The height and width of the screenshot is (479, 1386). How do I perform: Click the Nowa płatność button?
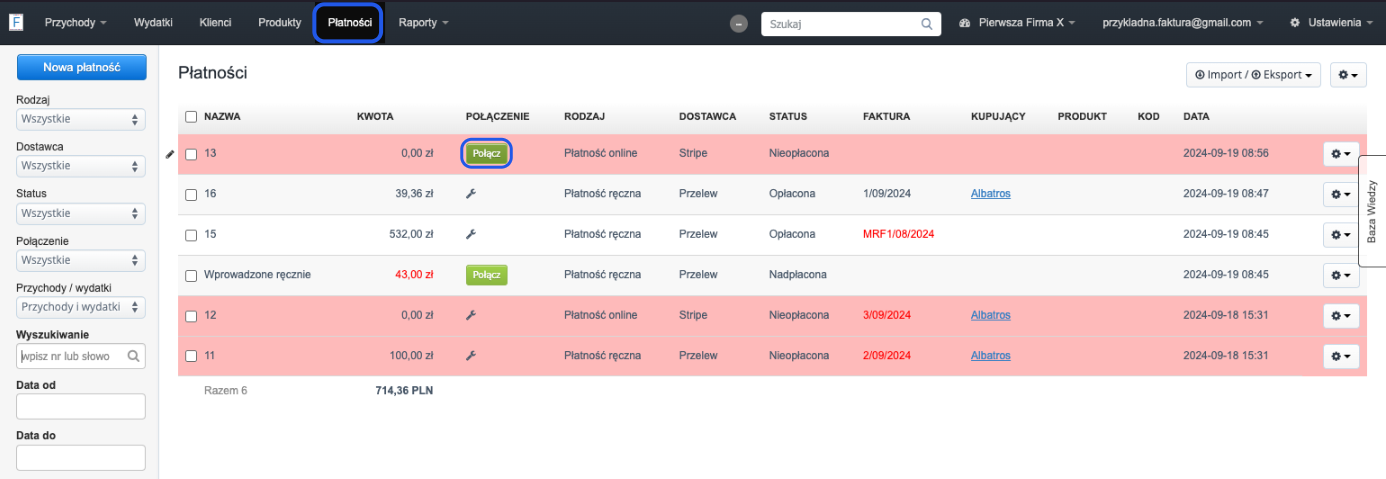tap(81, 67)
